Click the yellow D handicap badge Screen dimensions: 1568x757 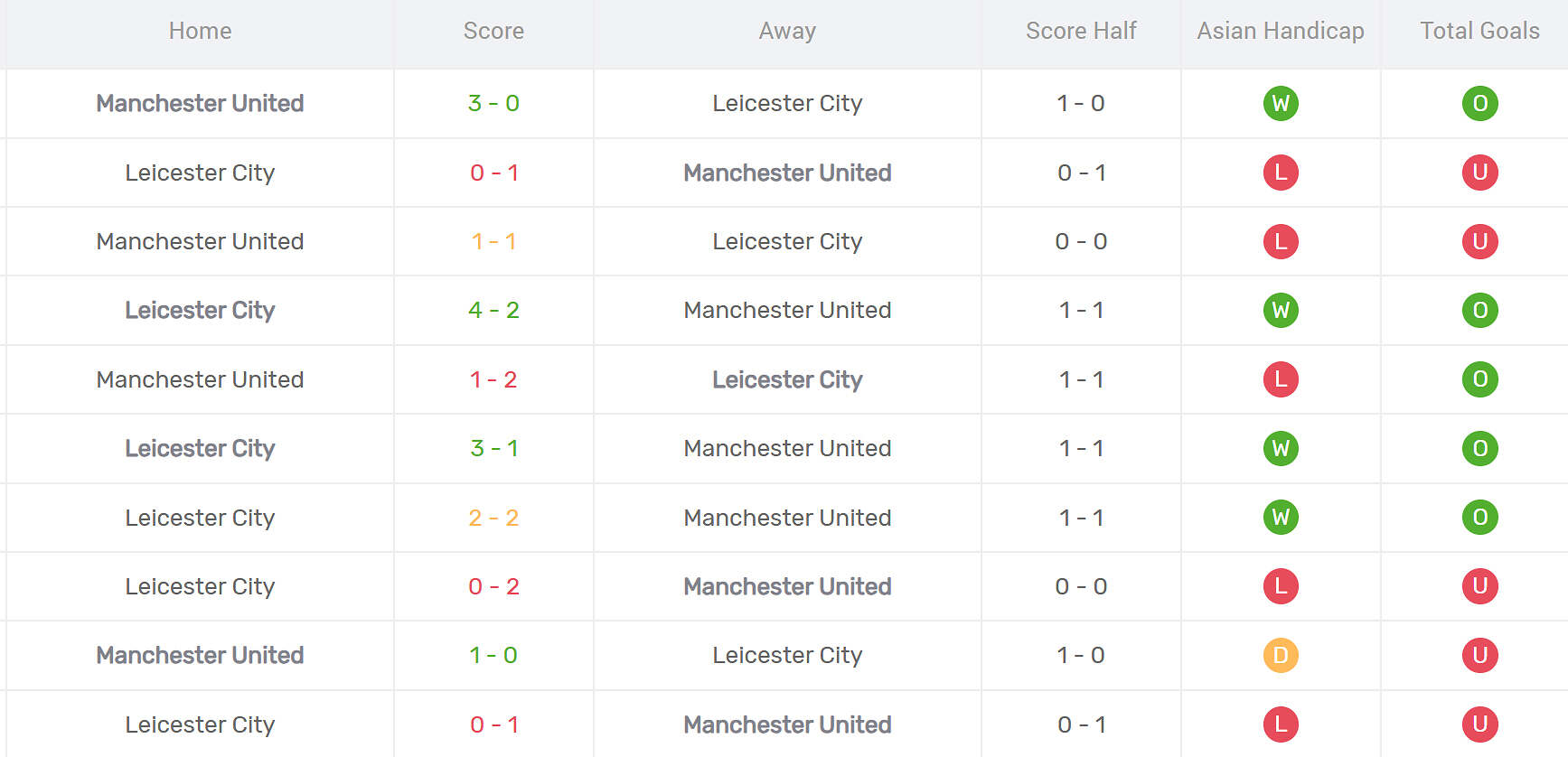pos(1280,655)
